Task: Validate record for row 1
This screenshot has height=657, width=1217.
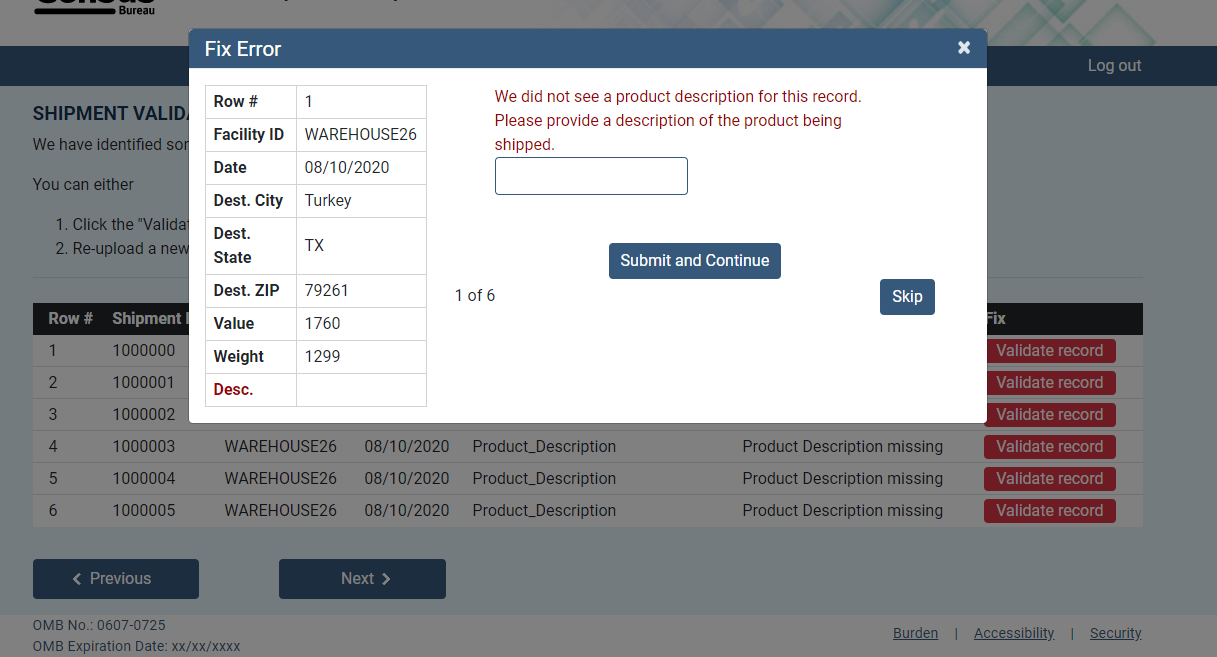Action: [1049, 351]
